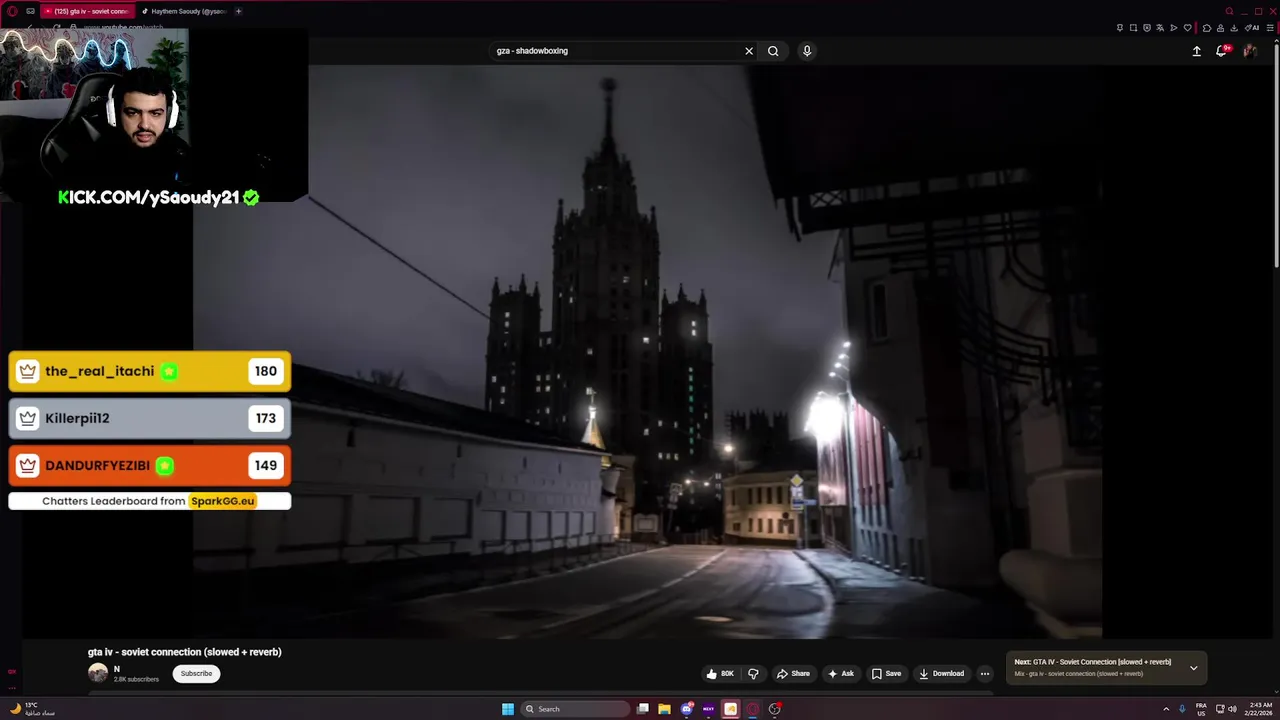Open the volume tray icon

pyautogui.click(x=1232, y=709)
